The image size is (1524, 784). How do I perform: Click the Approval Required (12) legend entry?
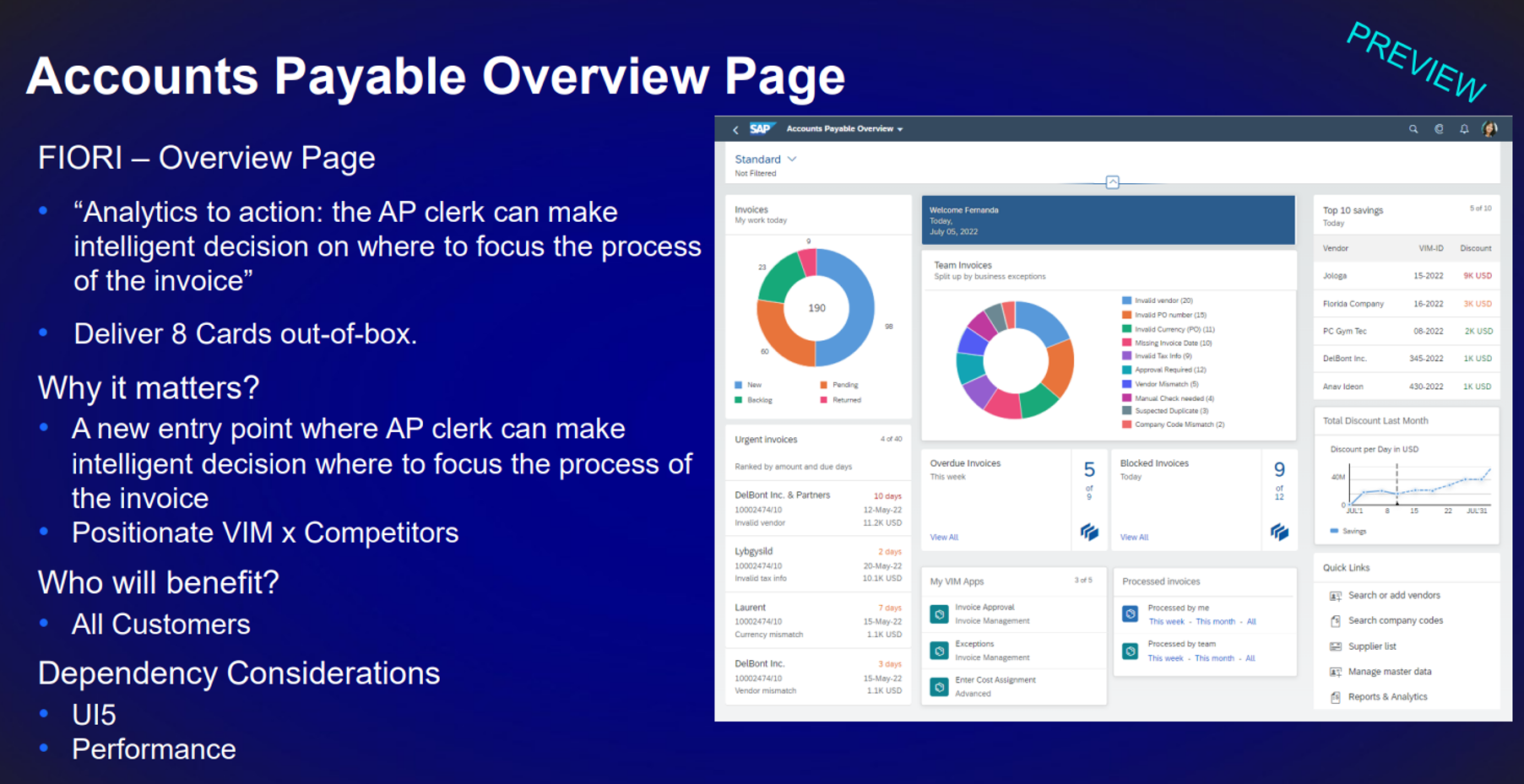coord(1164,370)
